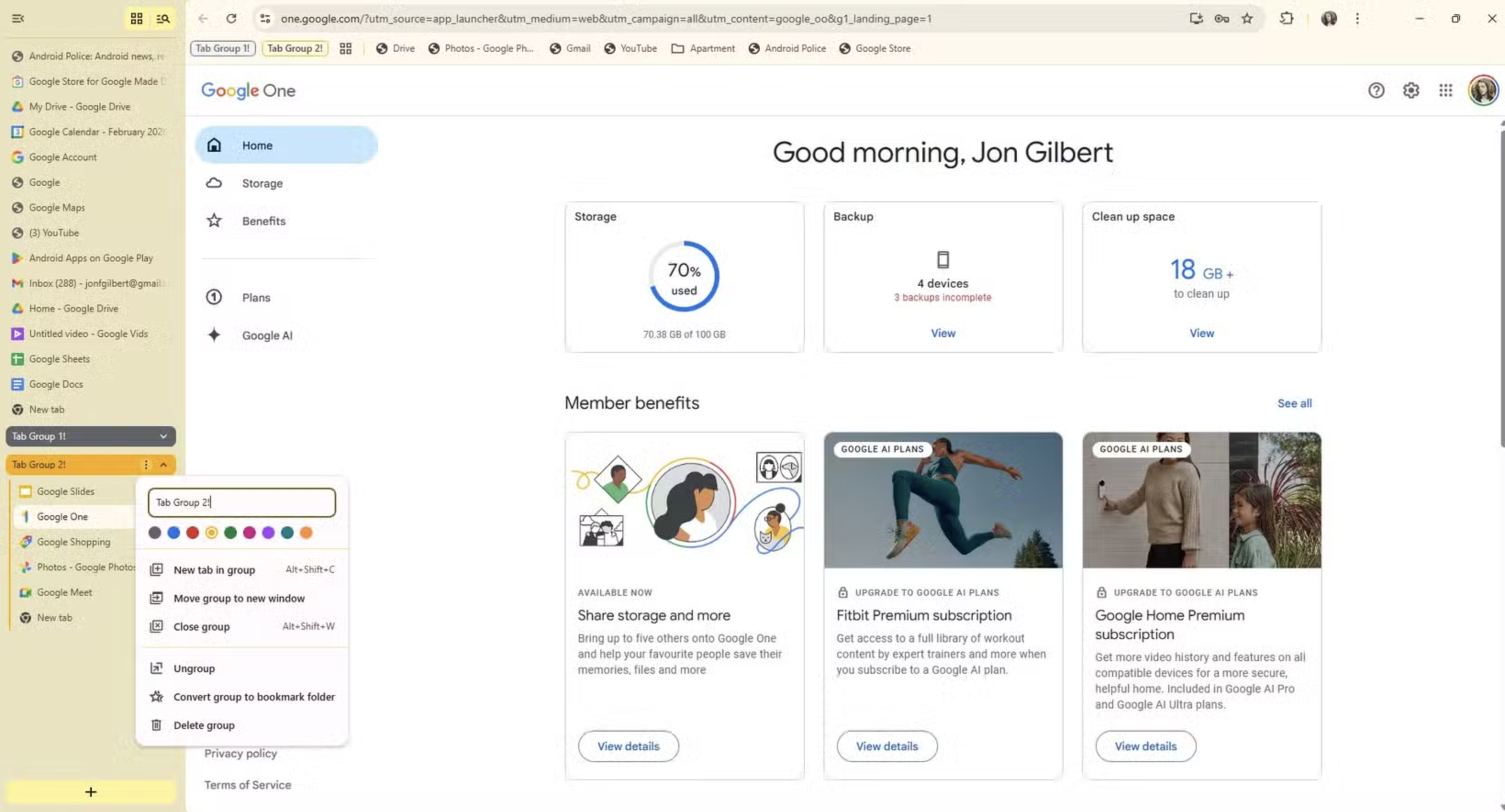
Task: Select Delete group from the menu
Action: point(202,725)
